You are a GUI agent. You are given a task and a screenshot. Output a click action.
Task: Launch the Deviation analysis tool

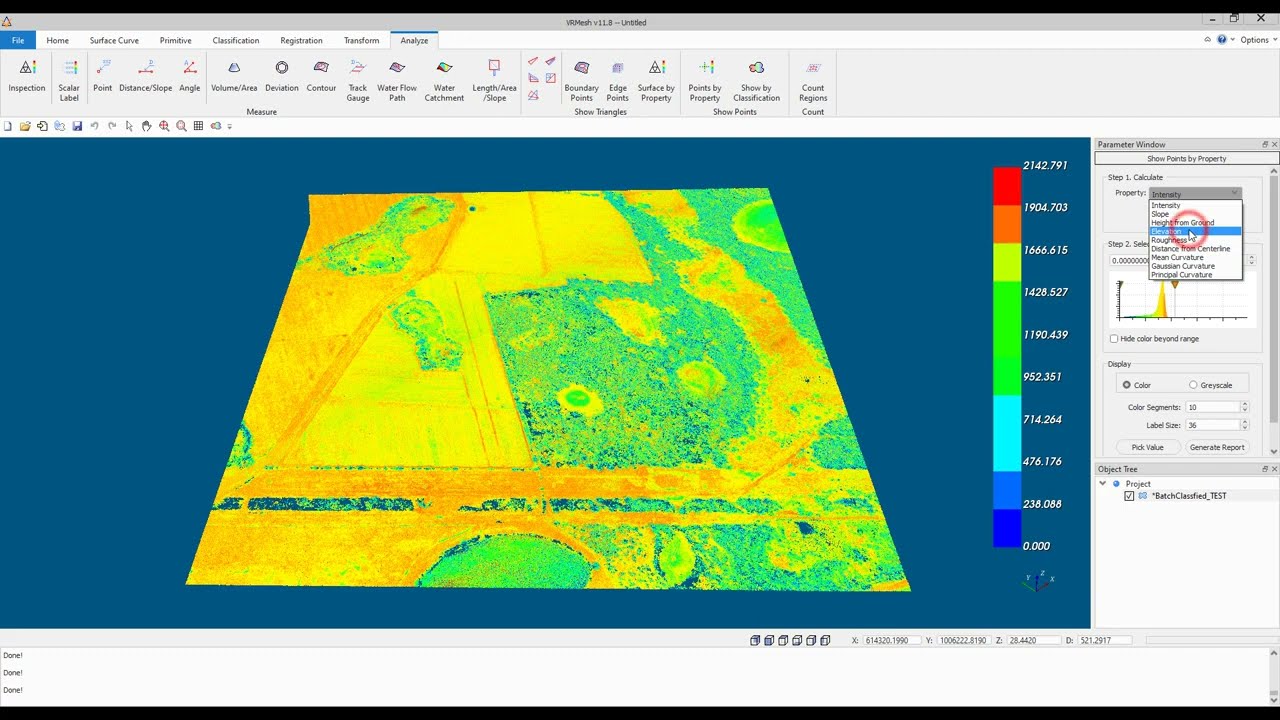point(282,78)
